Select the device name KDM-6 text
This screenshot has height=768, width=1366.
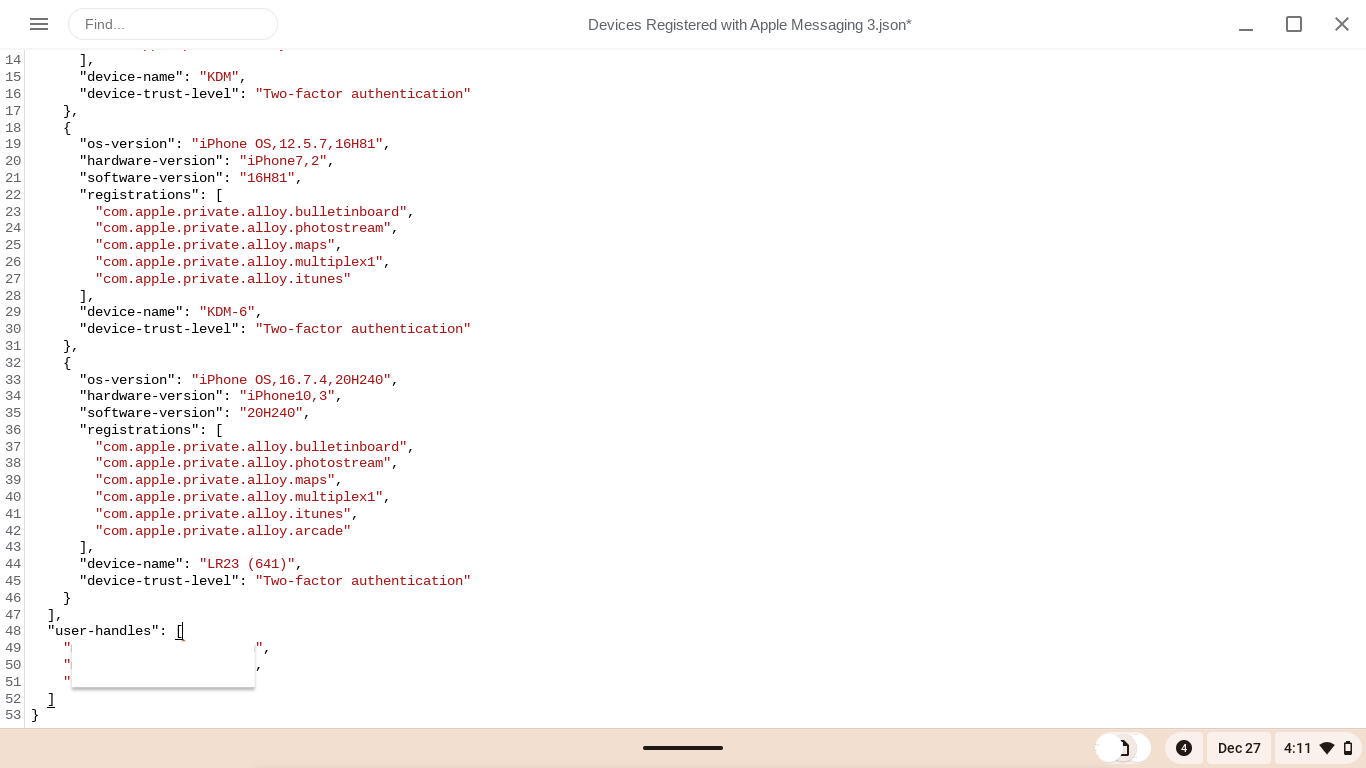click(x=227, y=312)
